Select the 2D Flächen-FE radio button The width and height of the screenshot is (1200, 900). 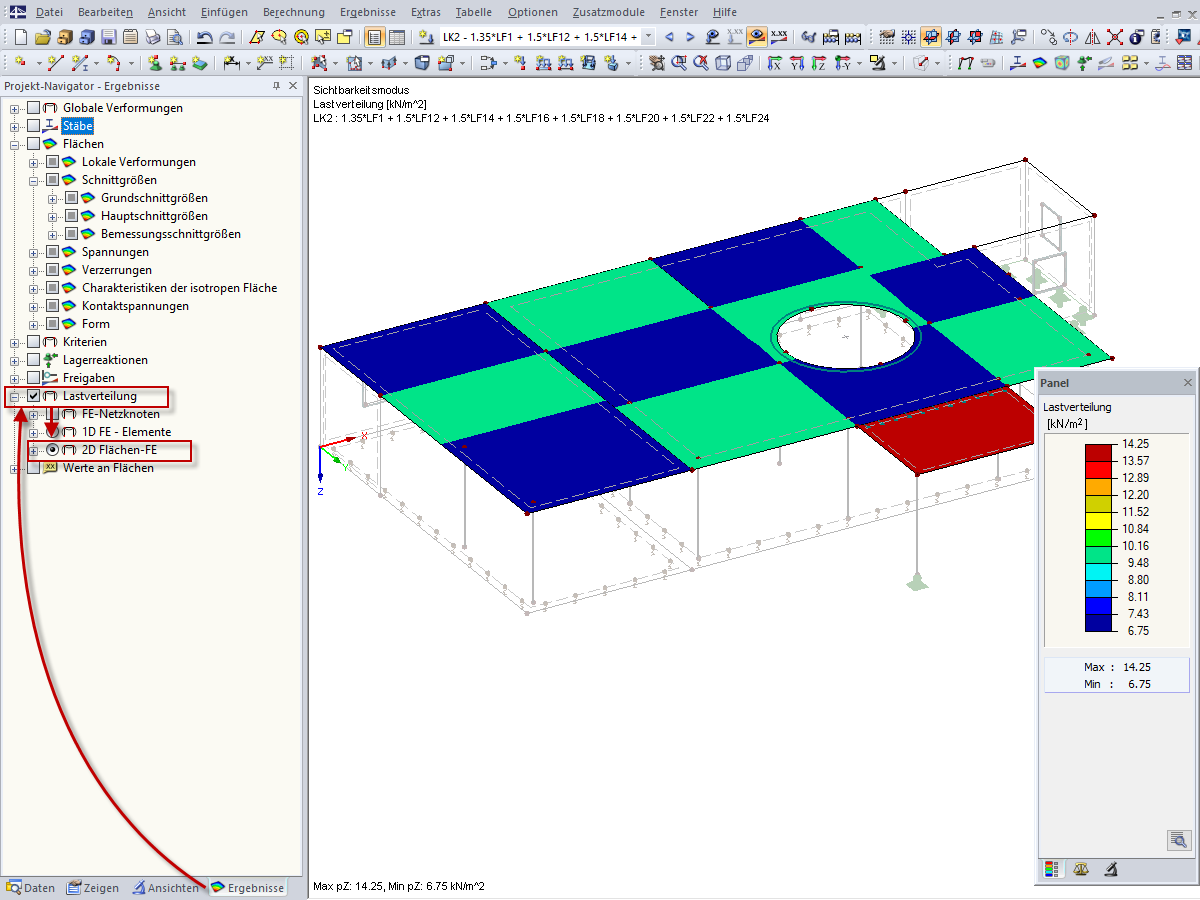pos(52,450)
